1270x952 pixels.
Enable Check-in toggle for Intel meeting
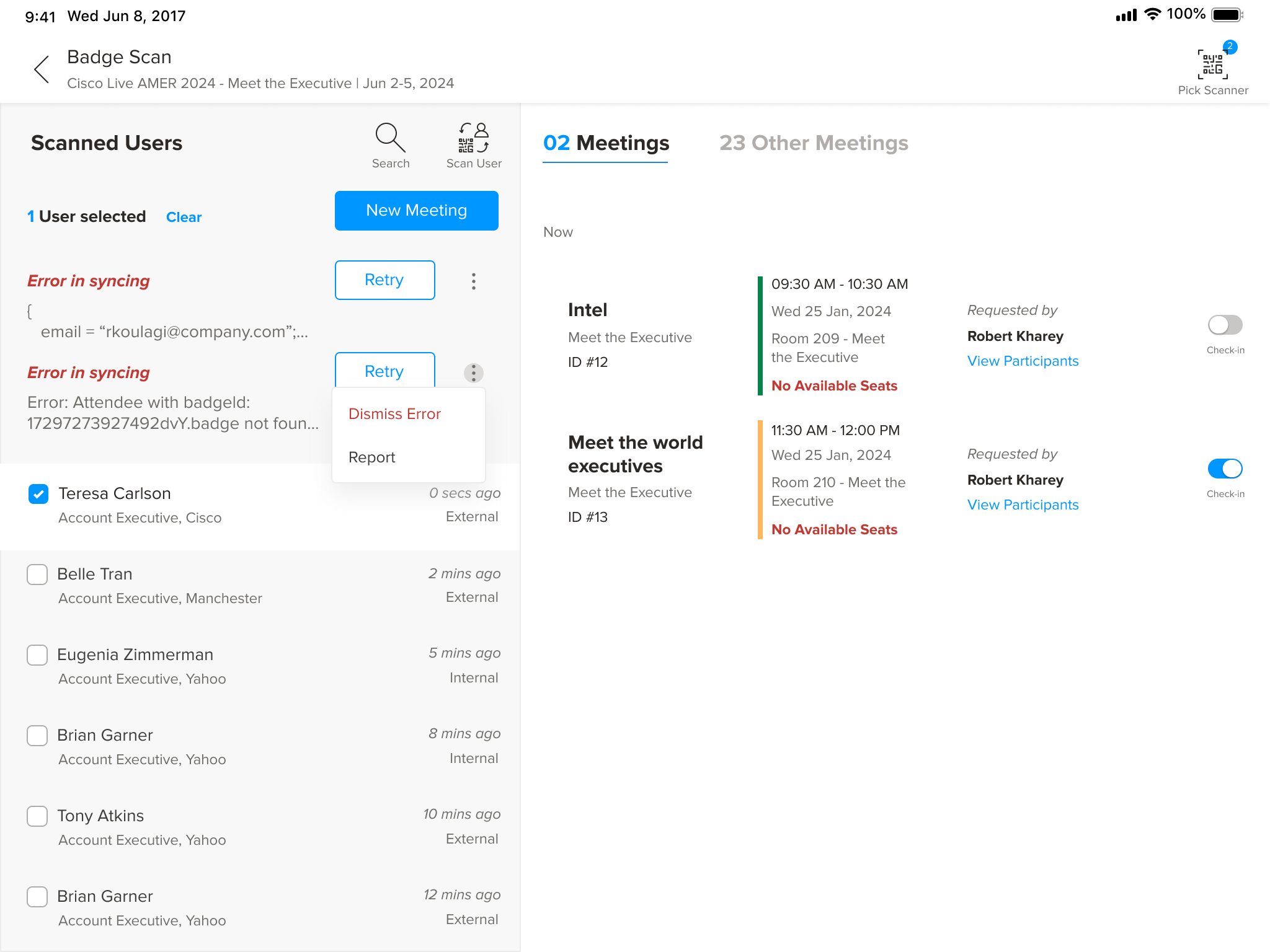(x=1225, y=325)
